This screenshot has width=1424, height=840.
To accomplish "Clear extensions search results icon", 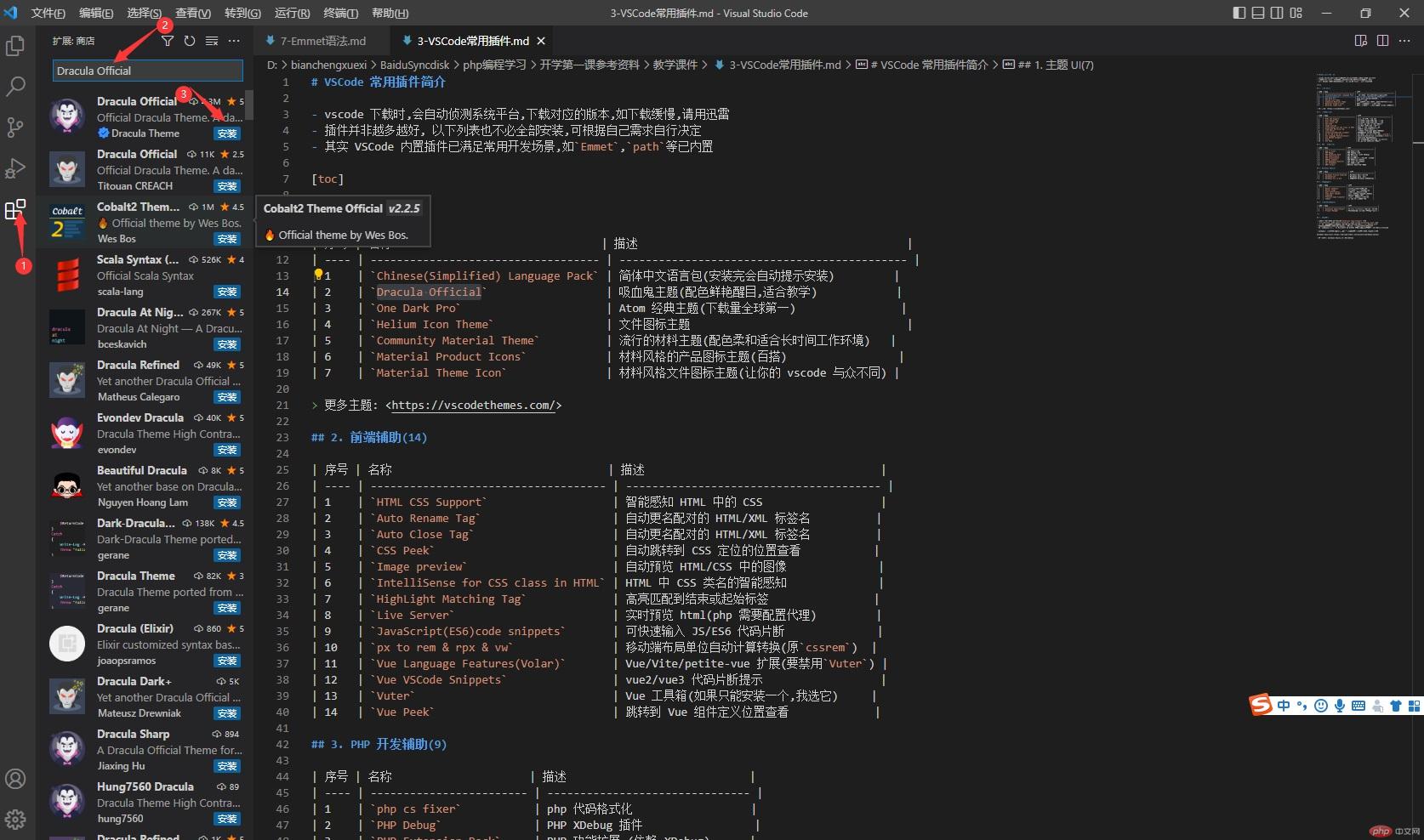I will tap(212, 41).
